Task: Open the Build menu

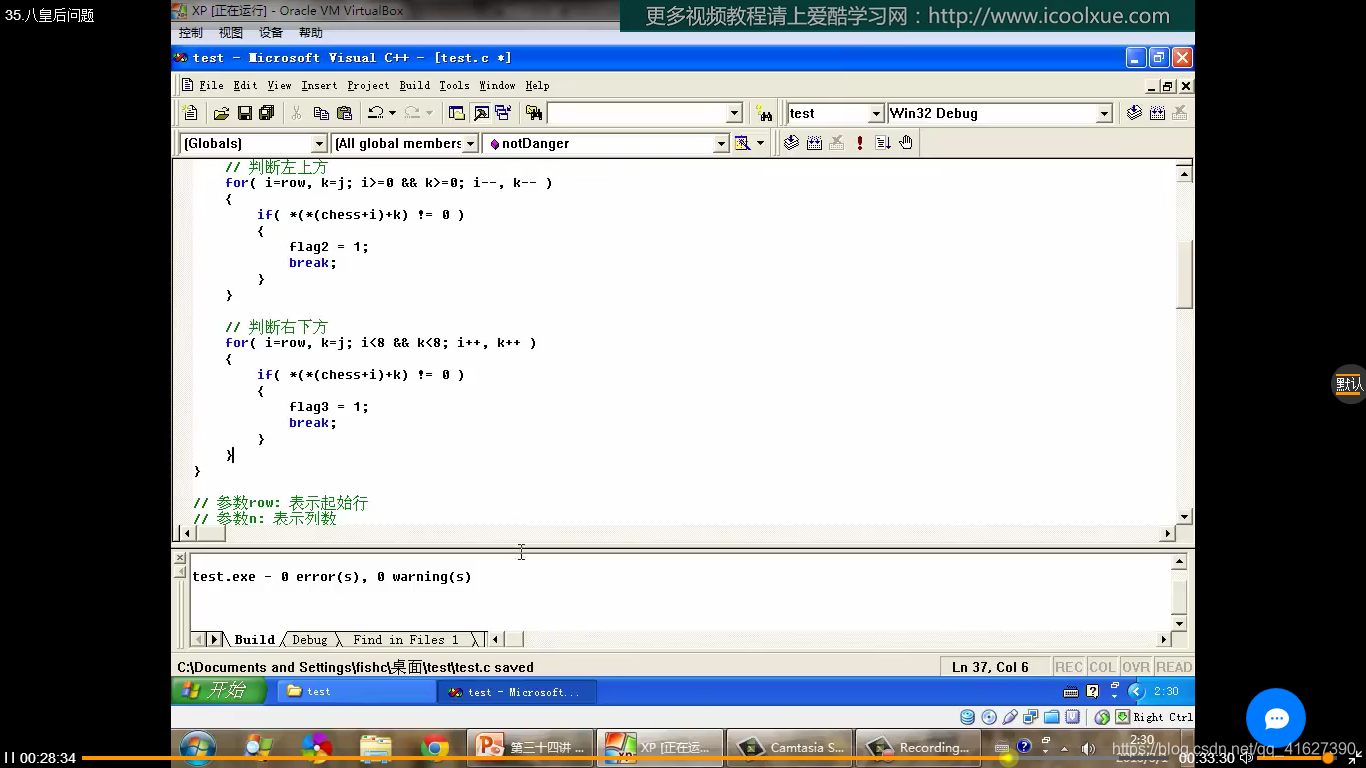Action: tap(414, 85)
